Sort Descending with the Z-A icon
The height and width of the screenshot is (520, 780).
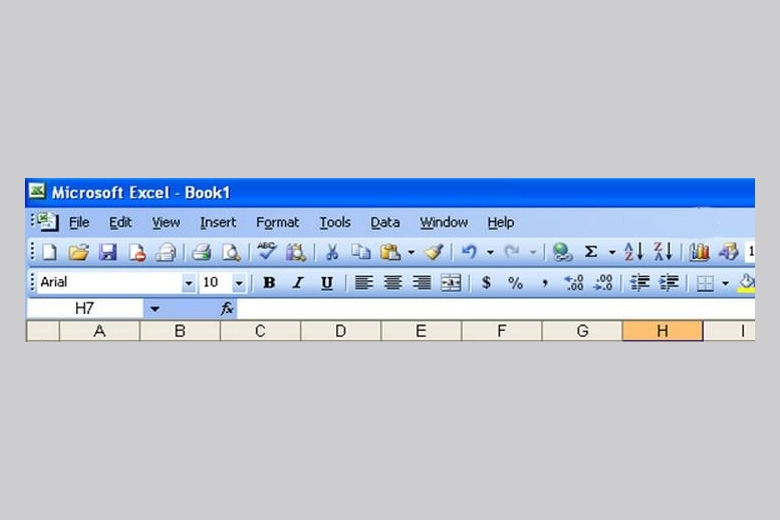point(663,252)
